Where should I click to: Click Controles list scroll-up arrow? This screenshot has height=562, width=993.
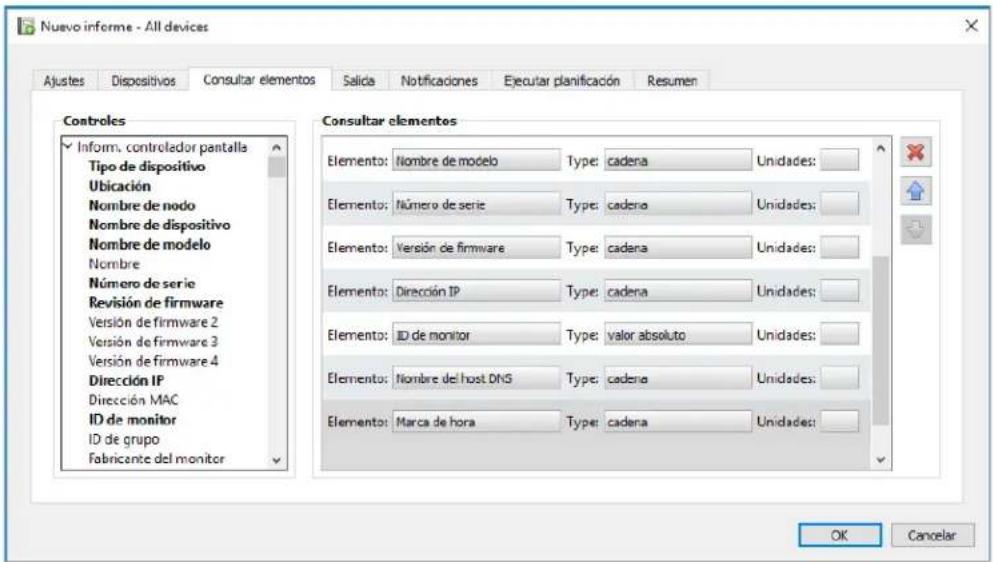tap(277, 147)
